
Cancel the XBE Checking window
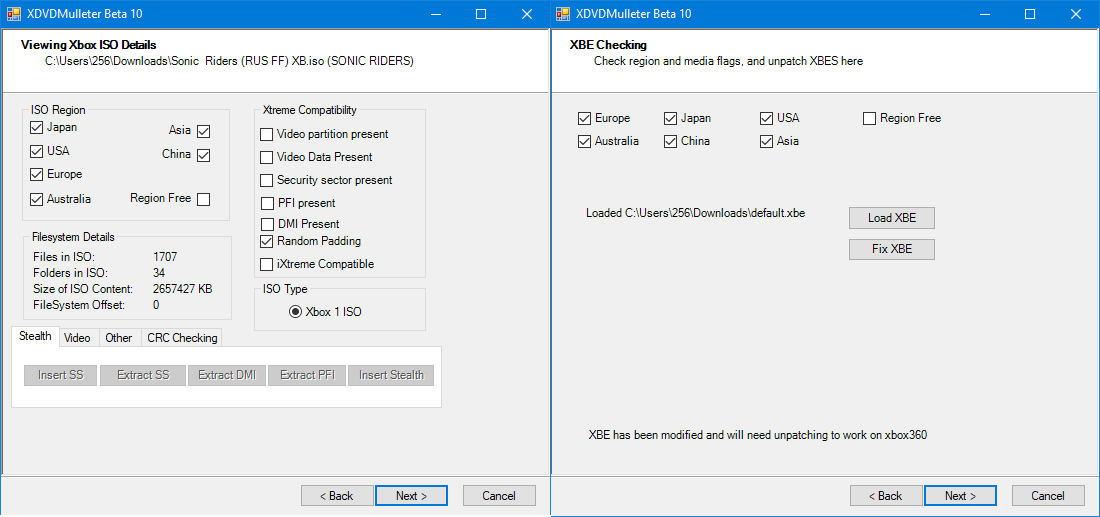pos(1048,496)
